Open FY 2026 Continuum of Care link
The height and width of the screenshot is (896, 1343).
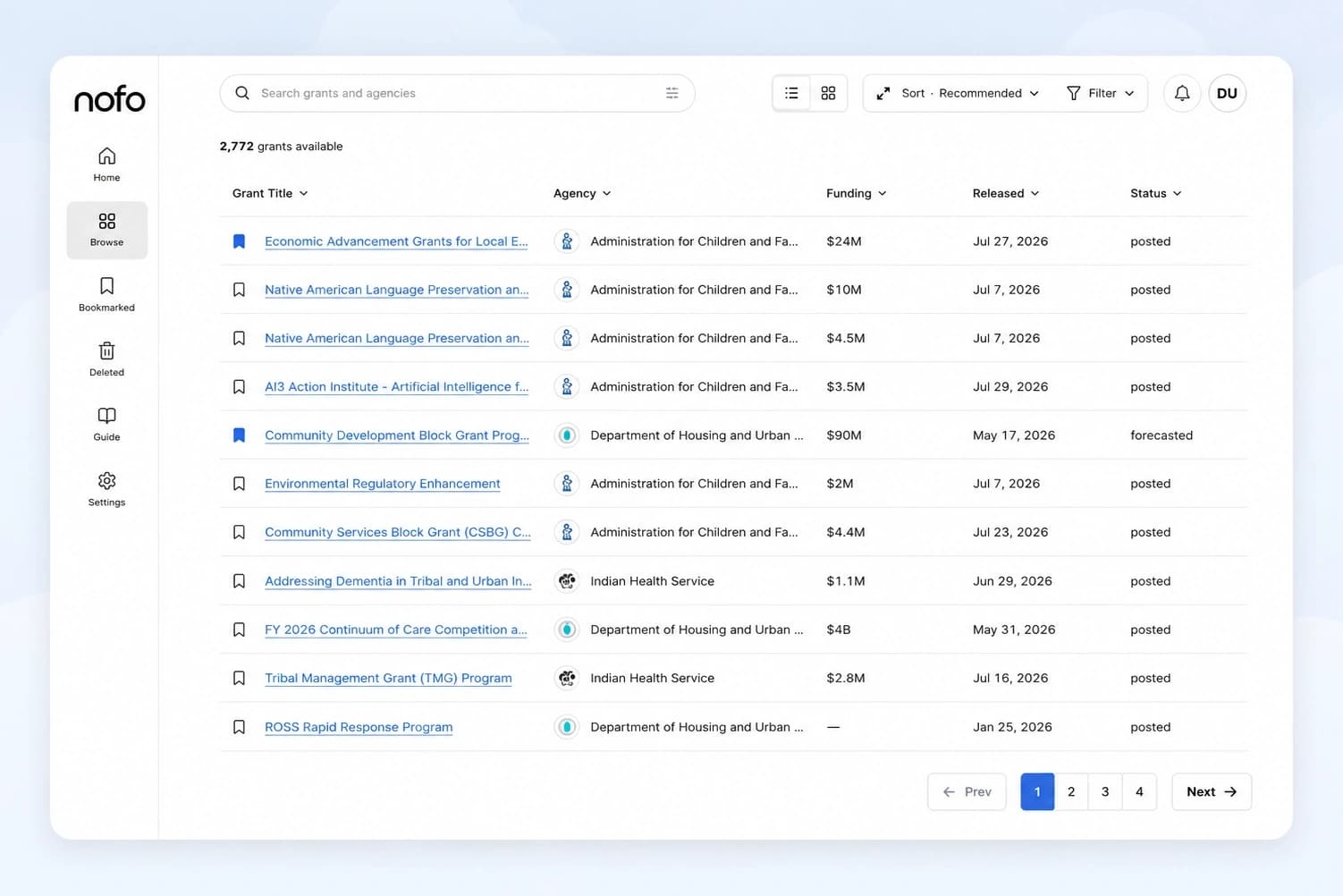396,630
